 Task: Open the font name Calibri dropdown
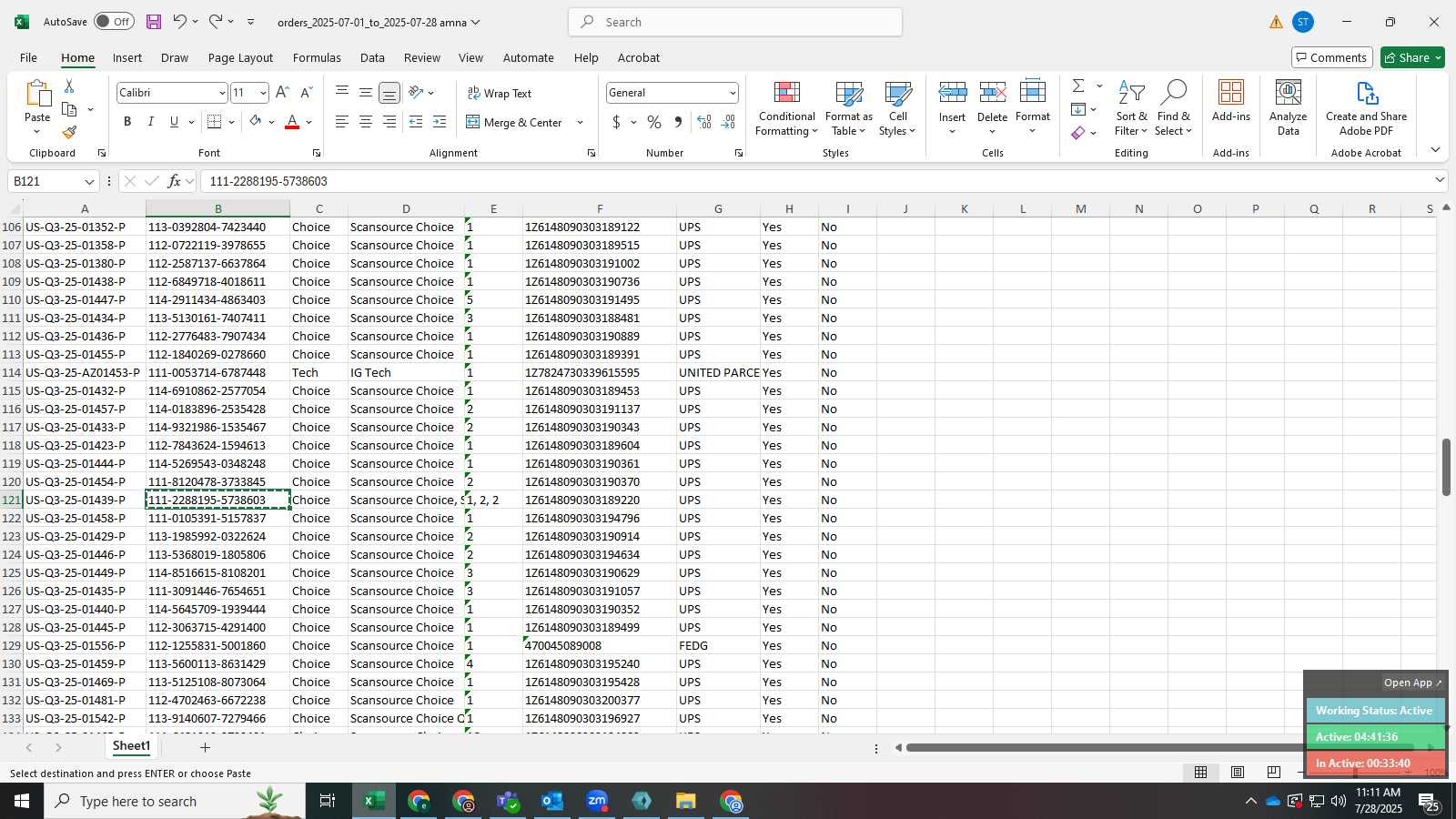pyautogui.click(x=221, y=93)
